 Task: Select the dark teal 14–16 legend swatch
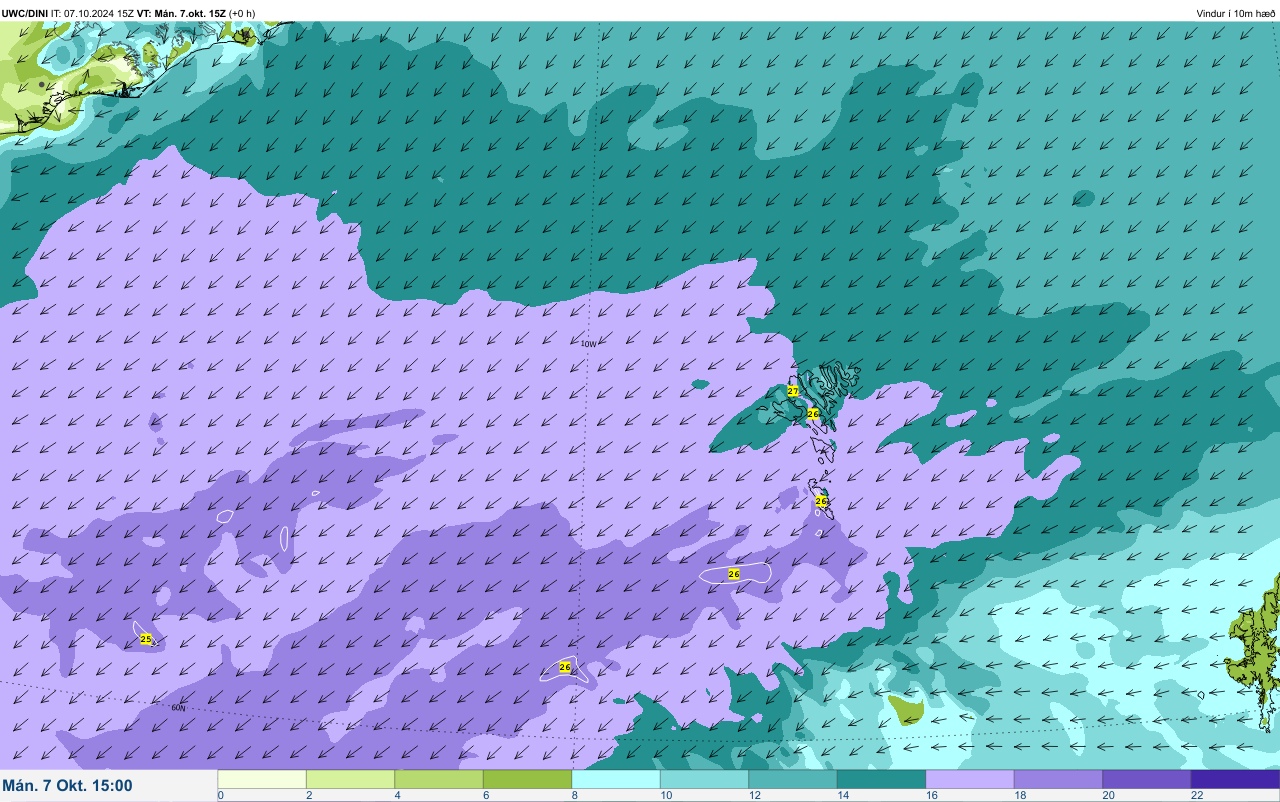pyautogui.click(x=881, y=779)
